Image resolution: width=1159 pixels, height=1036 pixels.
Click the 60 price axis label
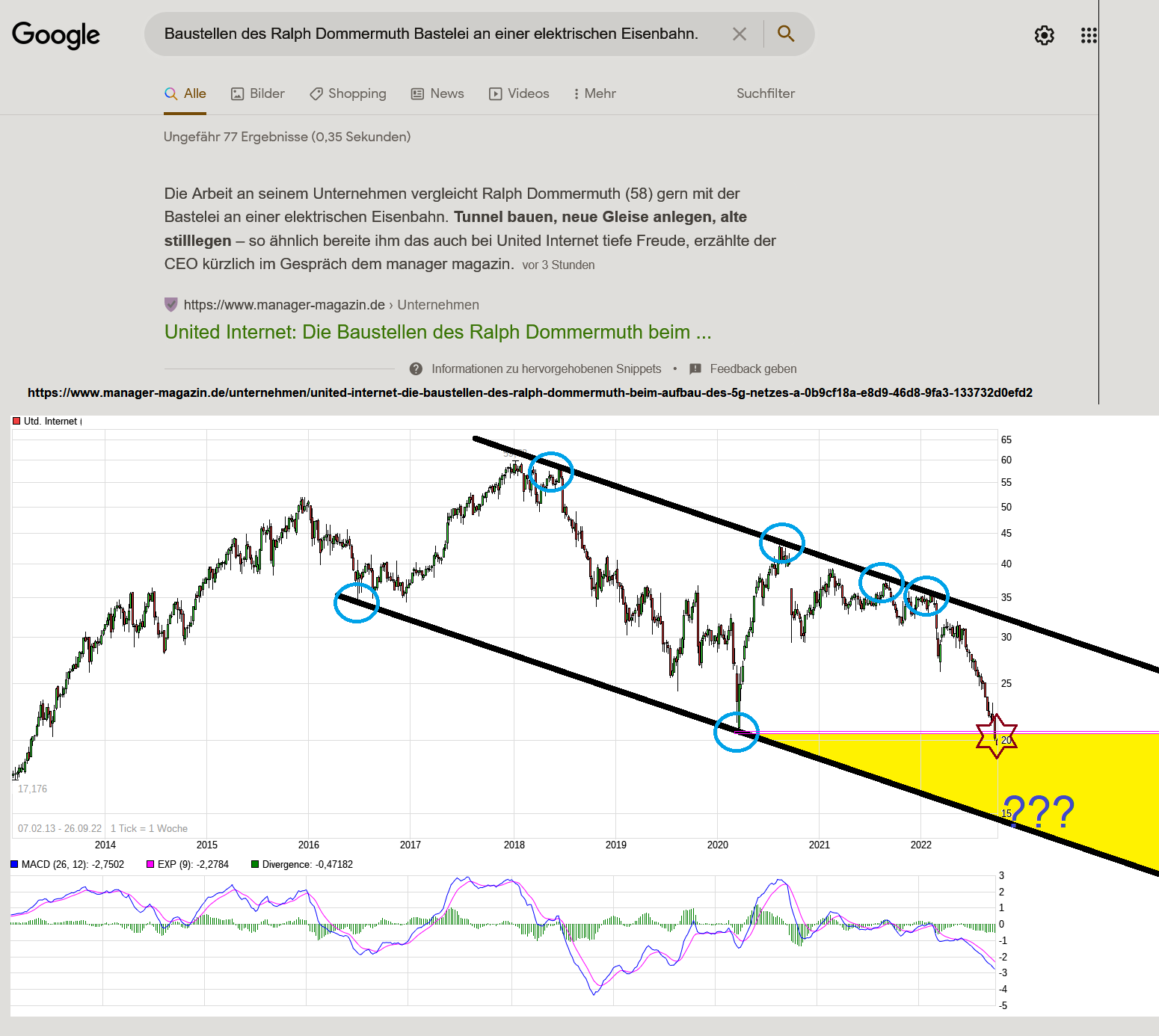[x=1006, y=460]
